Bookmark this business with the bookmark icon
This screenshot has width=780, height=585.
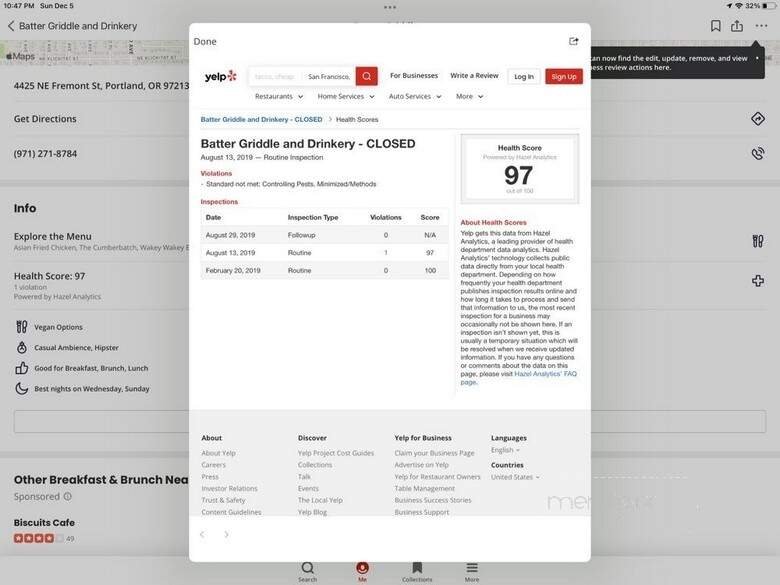coord(715,26)
